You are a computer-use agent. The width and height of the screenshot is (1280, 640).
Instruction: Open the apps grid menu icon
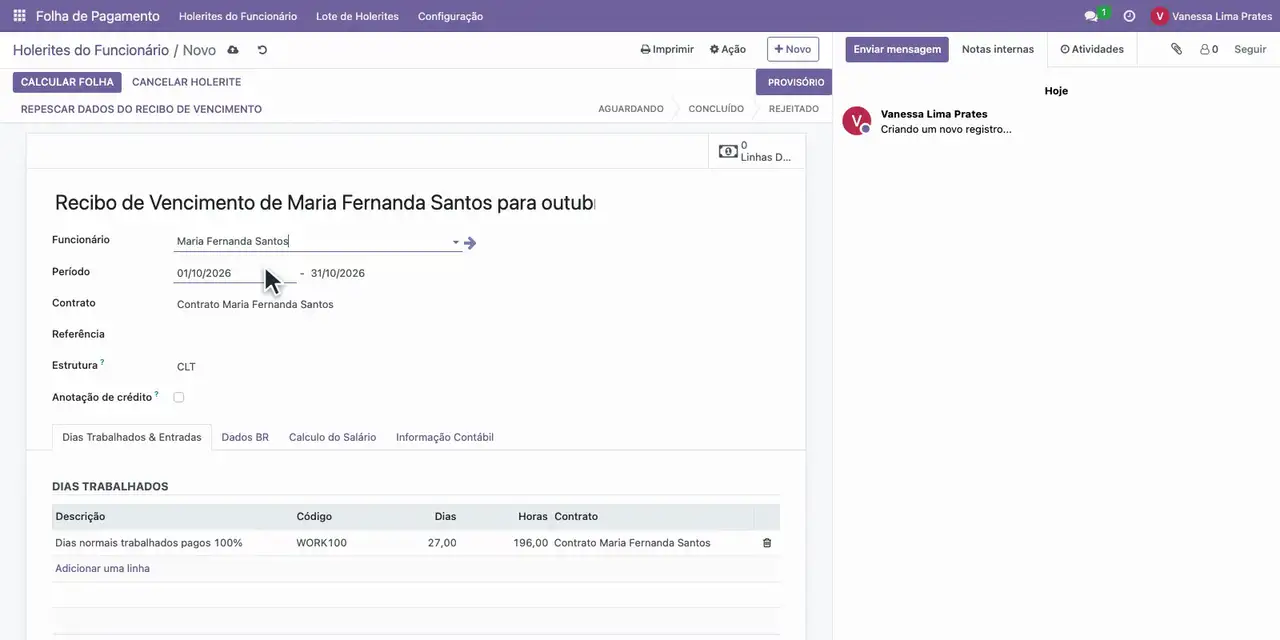pos(19,16)
